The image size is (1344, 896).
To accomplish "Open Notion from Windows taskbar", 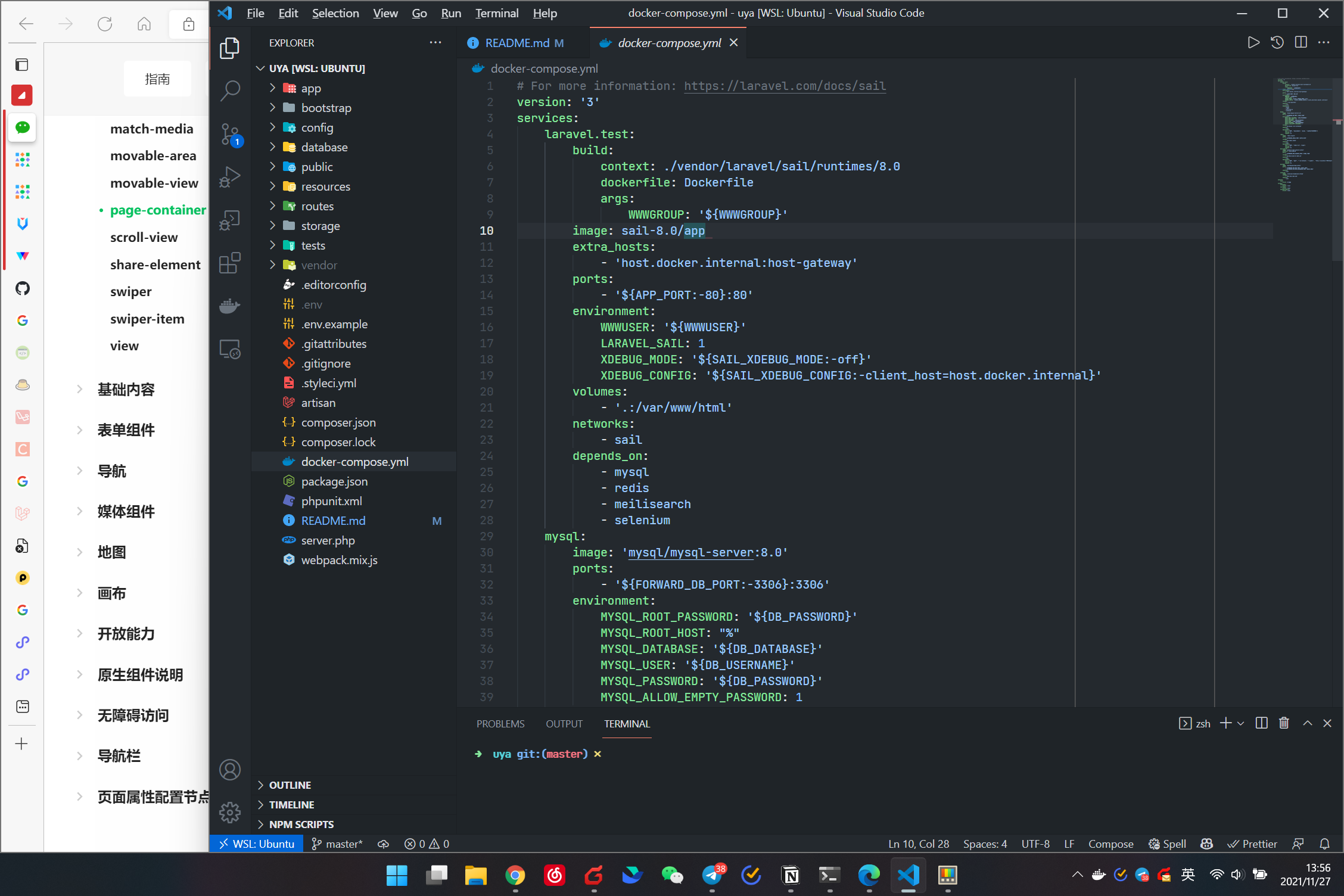I will (x=791, y=875).
